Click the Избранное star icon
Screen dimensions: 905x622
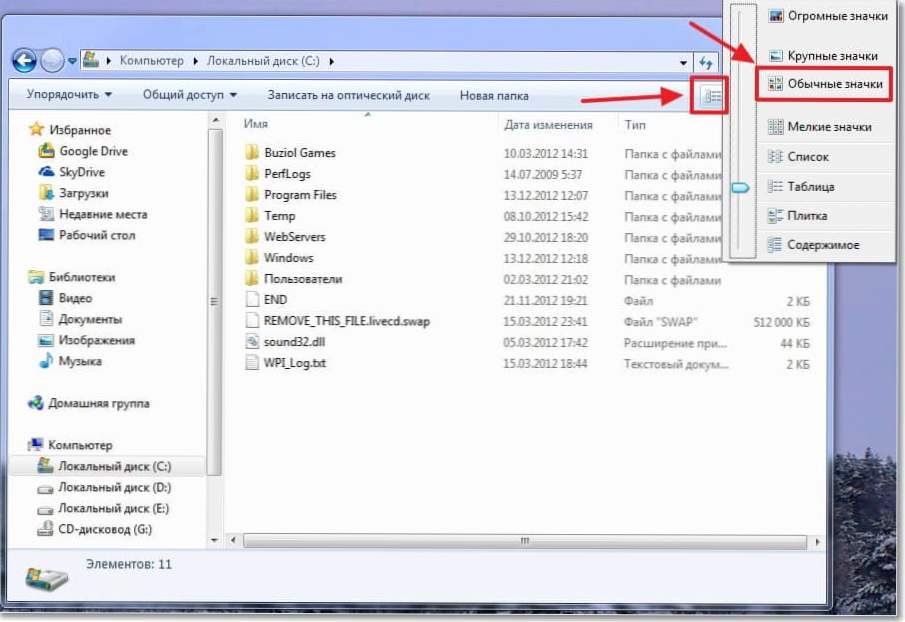[x=36, y=129]
